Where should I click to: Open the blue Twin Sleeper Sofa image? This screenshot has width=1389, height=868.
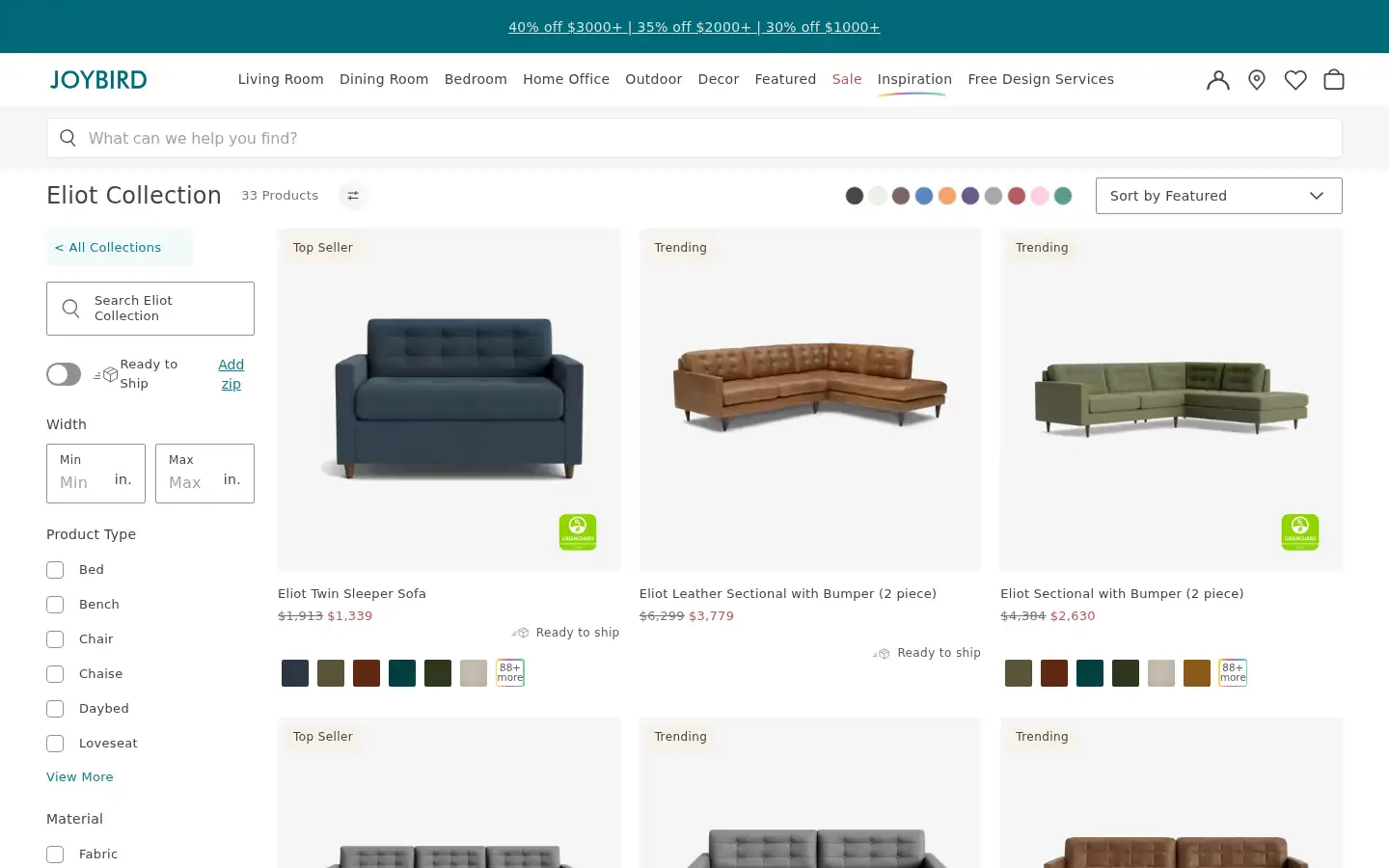[449, 399]
